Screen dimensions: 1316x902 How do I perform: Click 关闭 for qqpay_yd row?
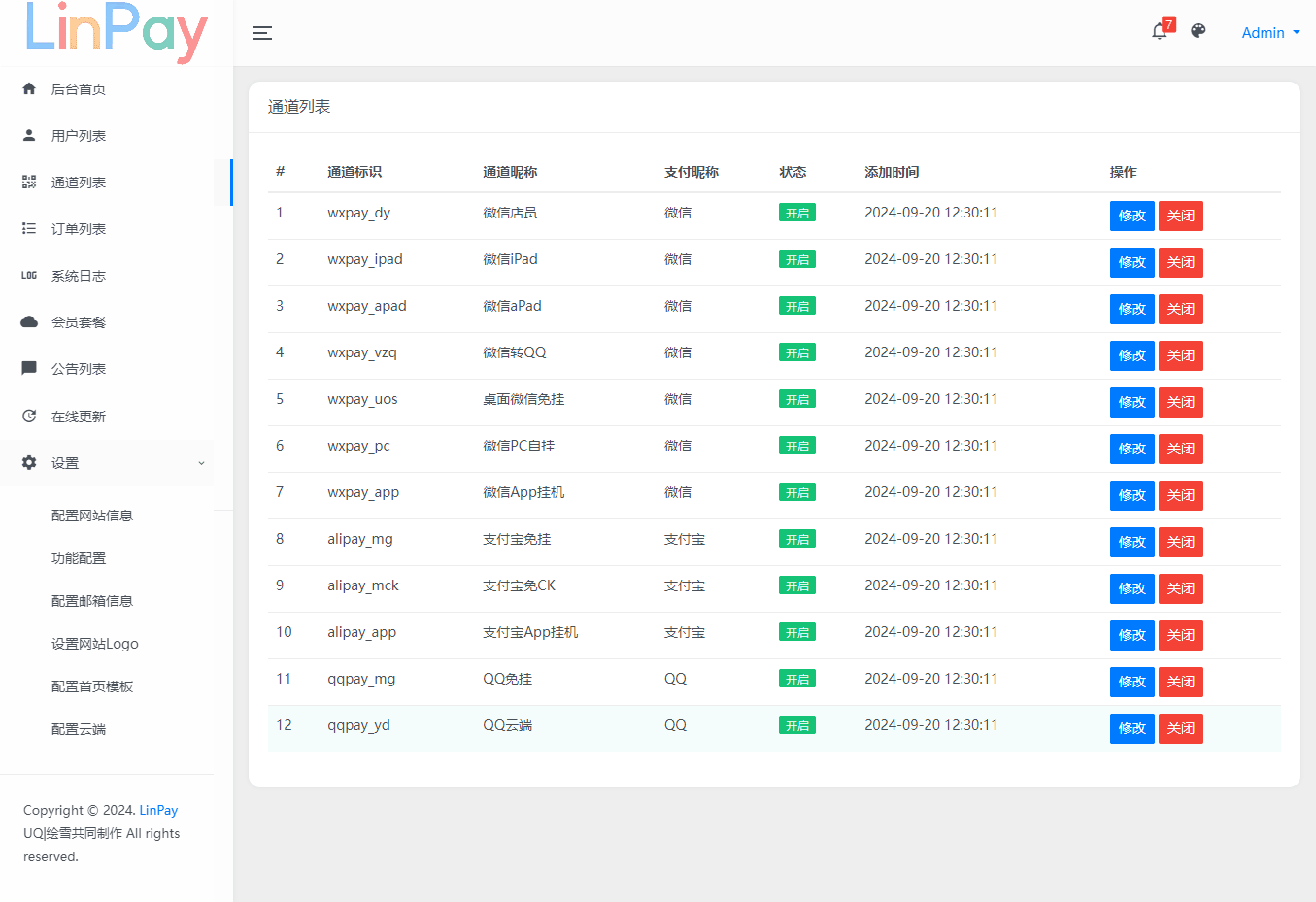(x=1181, y=728)
